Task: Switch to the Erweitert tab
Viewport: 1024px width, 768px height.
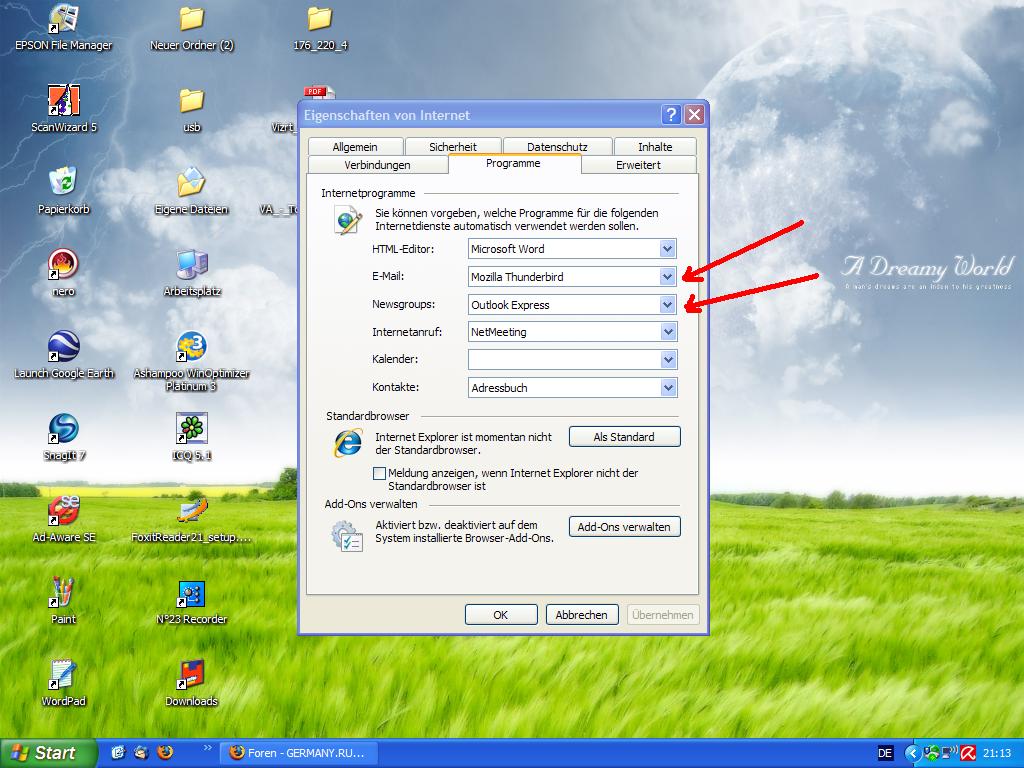Action: point(638,165)
